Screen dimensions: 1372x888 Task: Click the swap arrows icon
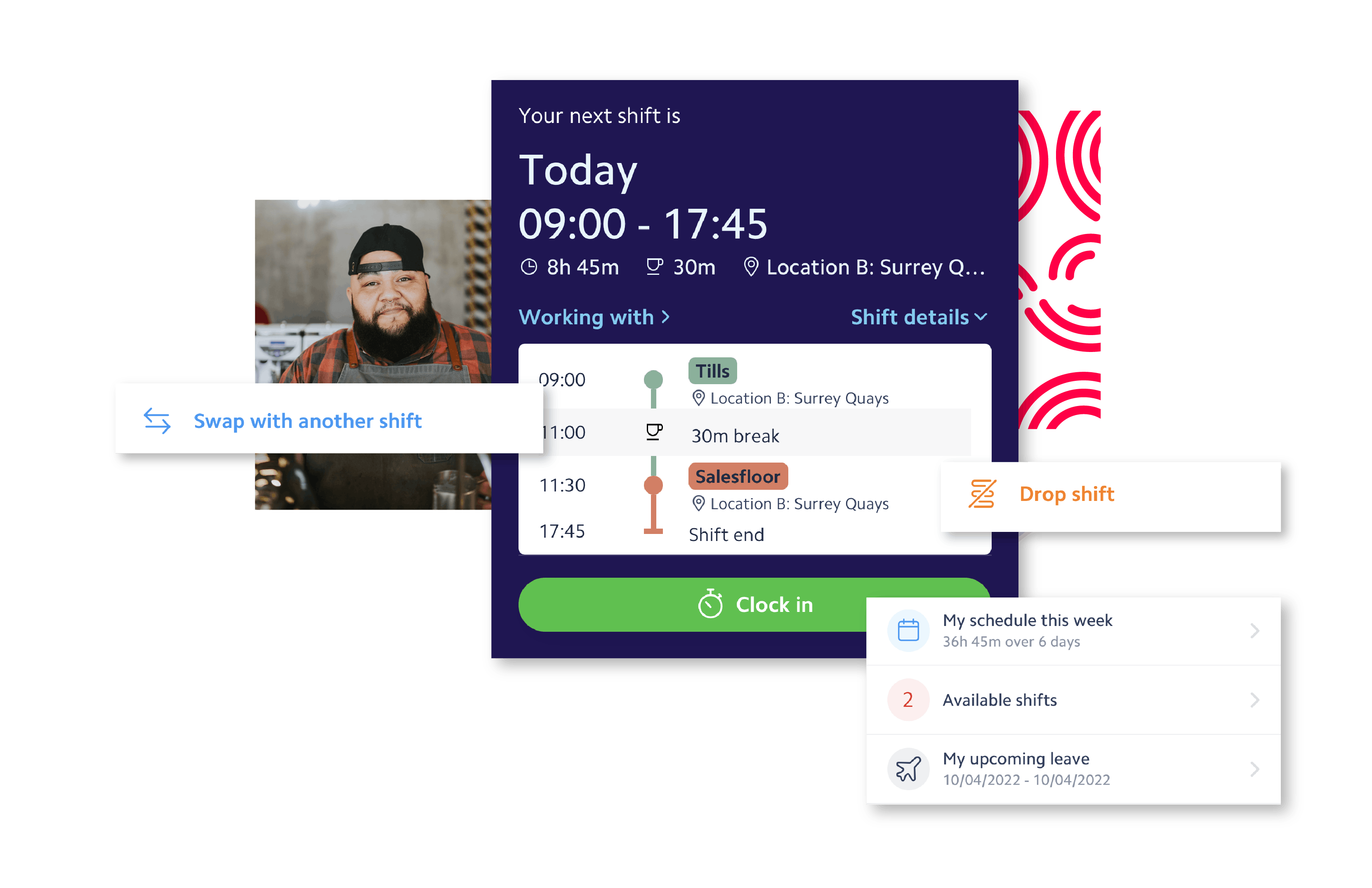pyautogui.click(x=157, y=421)
